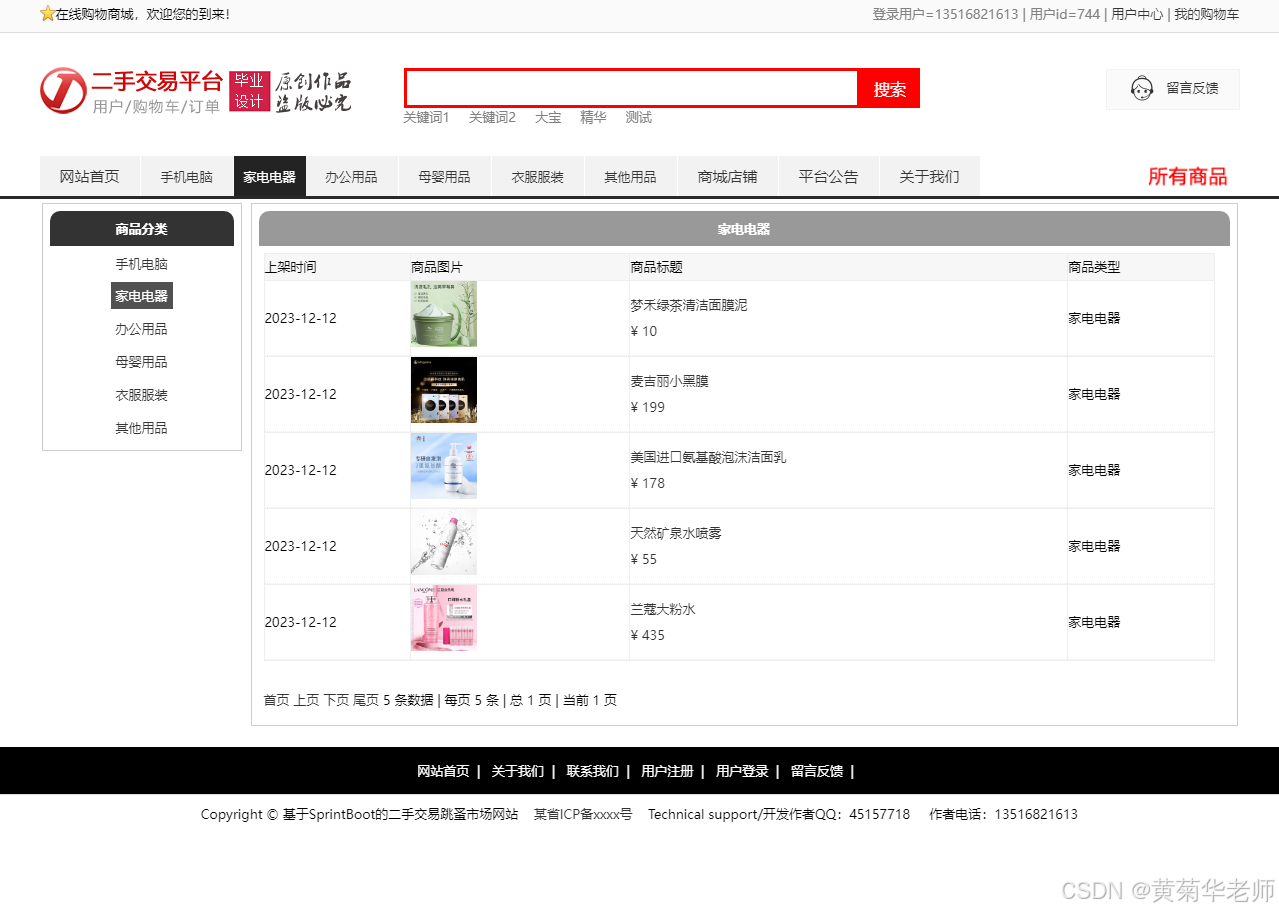Image resolution: width=1279 pixels, height=912 pixels.
Task: Open 我的购物车 from top bar
Action: tap(1207, 15)
